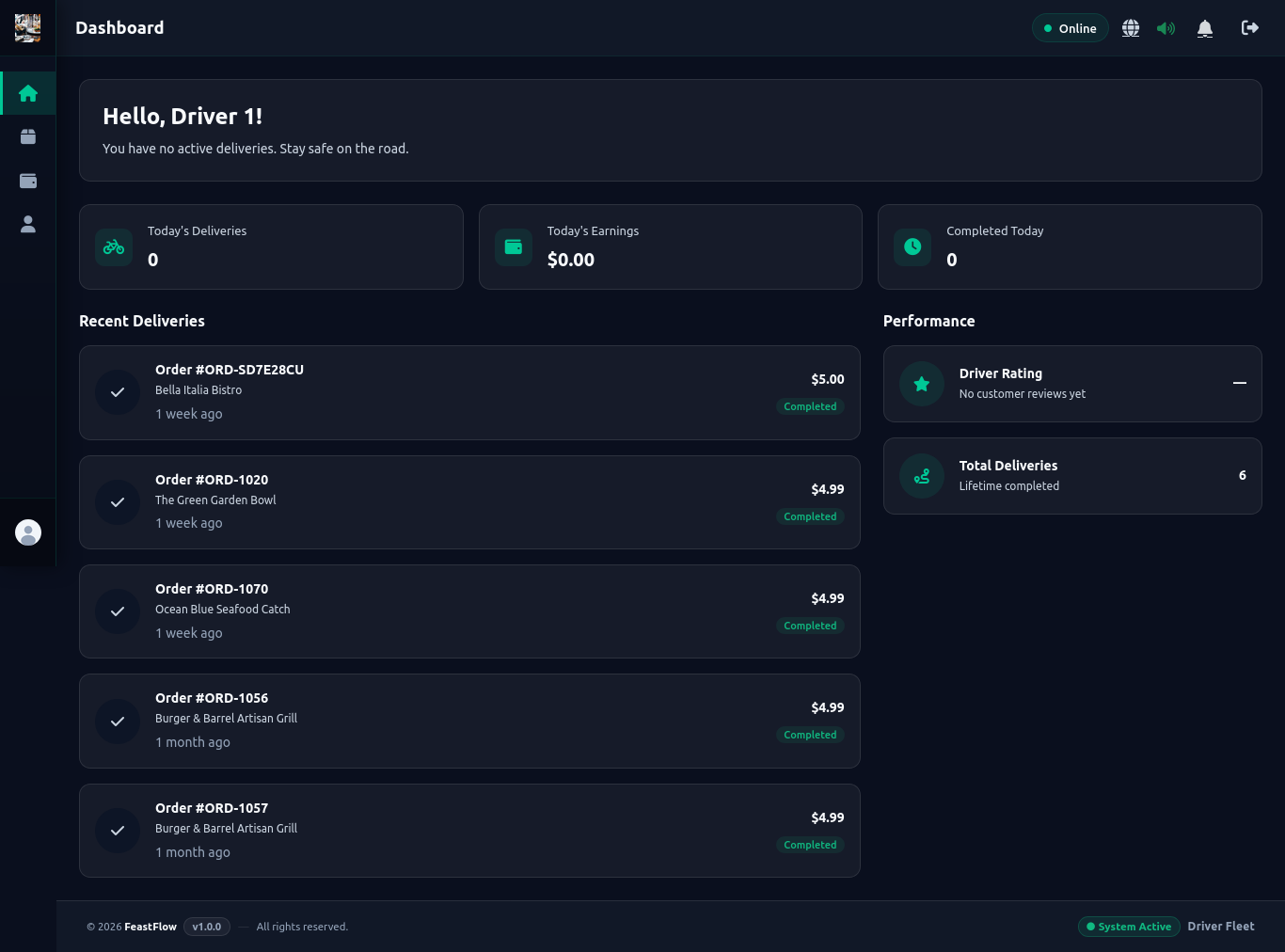Click the System Active status badge
The height and width of the screenshot is (952, 1285).
pyautogui.click(x=1129, y=927)
